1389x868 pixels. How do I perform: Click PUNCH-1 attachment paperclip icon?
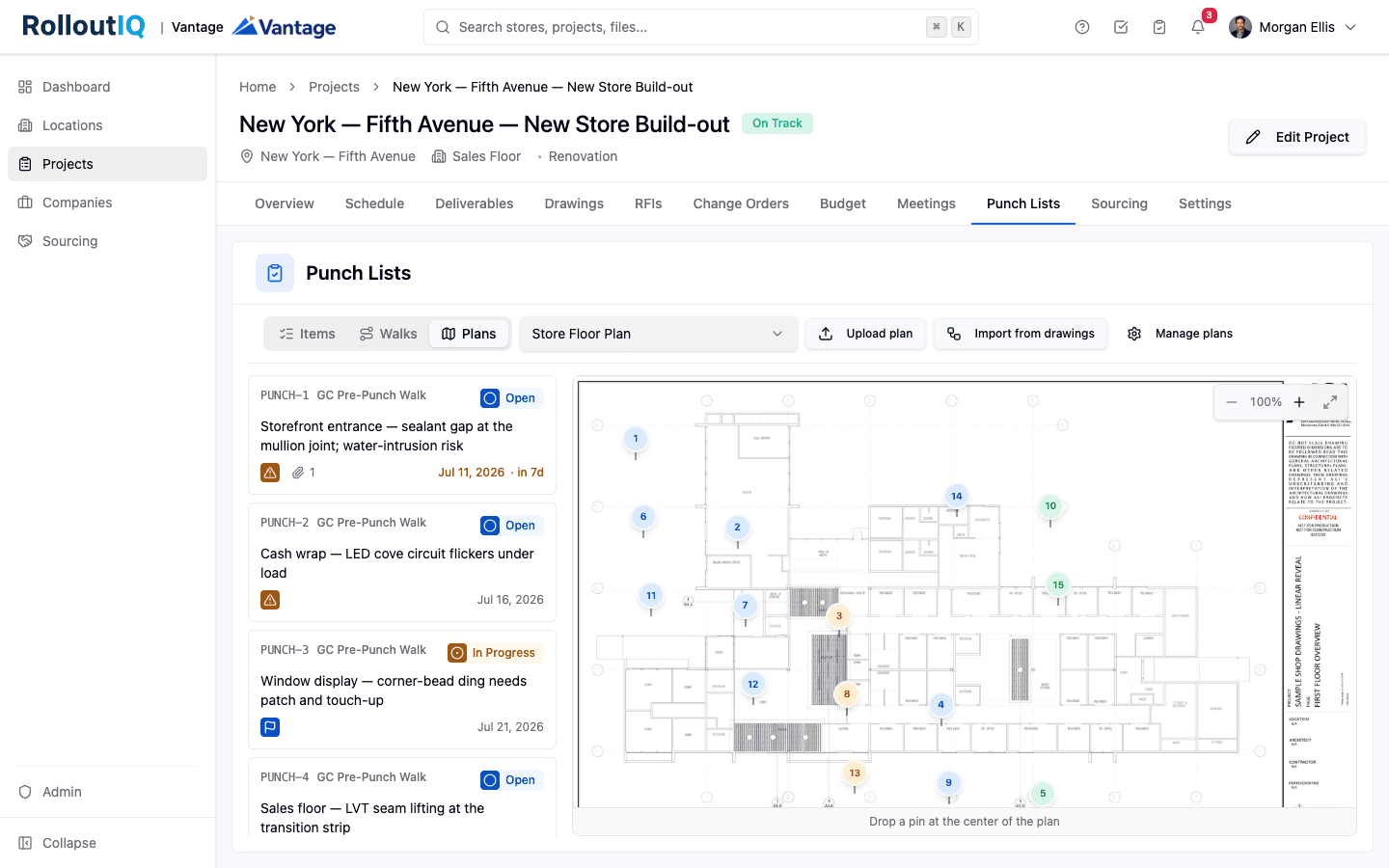(x=298, y=473)
